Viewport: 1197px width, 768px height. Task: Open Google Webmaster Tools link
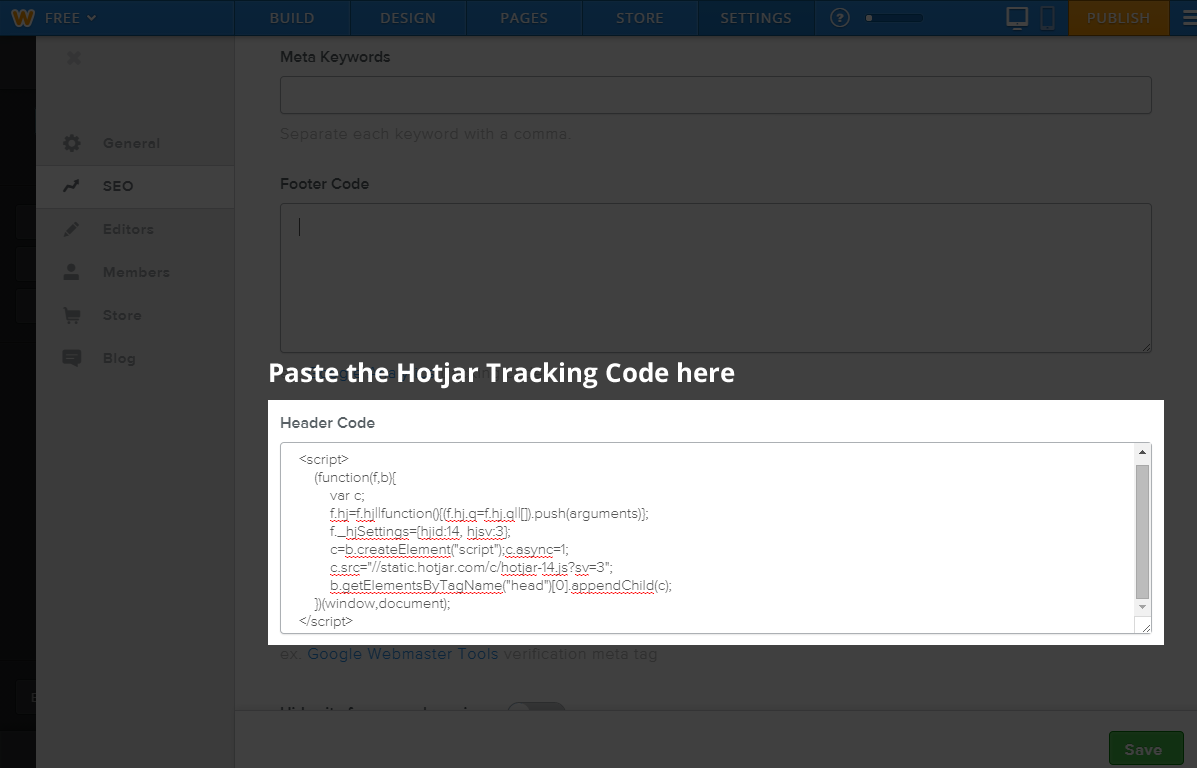(x=402, y=654)
